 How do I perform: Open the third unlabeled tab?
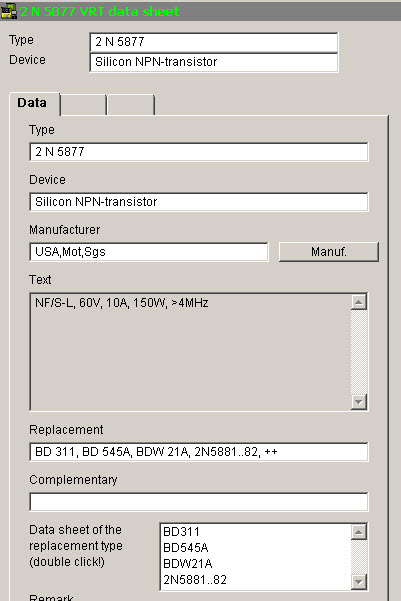point(131,105)
